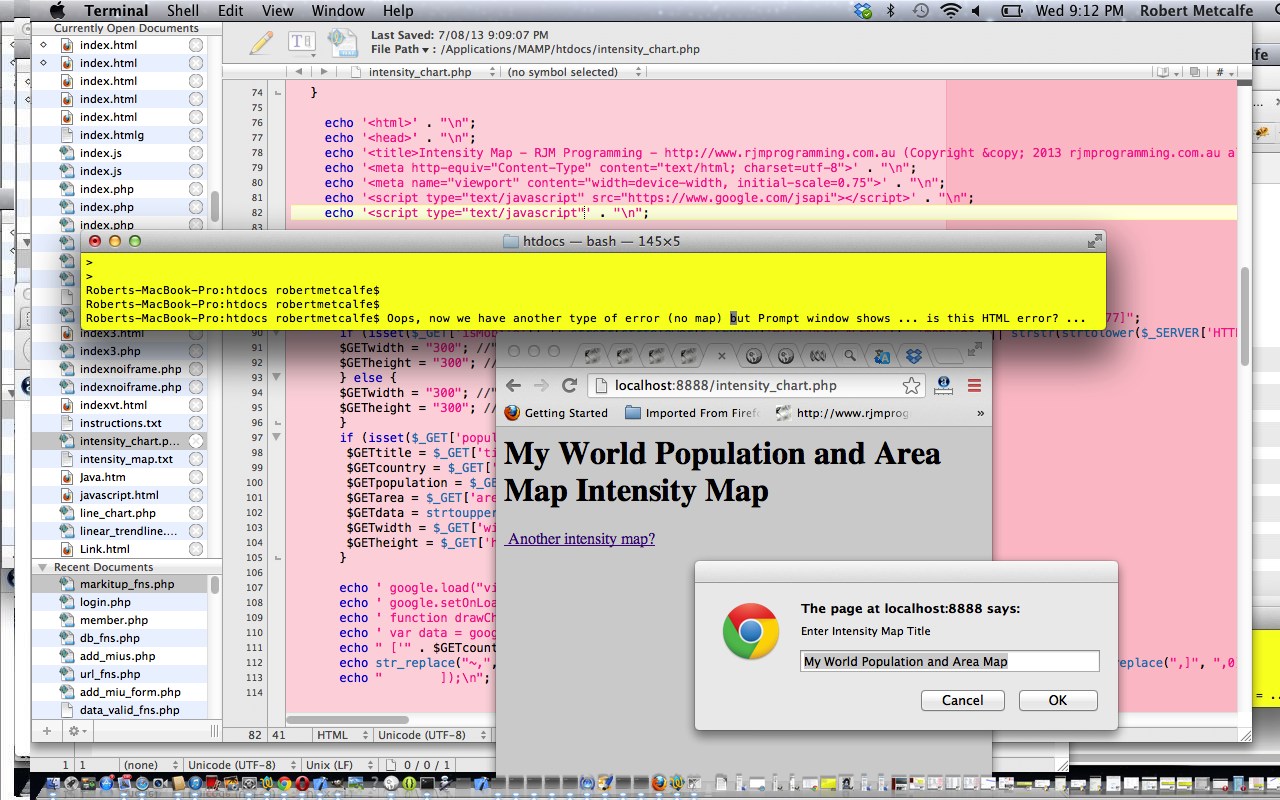1280x800 pixels.
Task: Open the markers # popup in navigation bar
Action: point(1223,72)
